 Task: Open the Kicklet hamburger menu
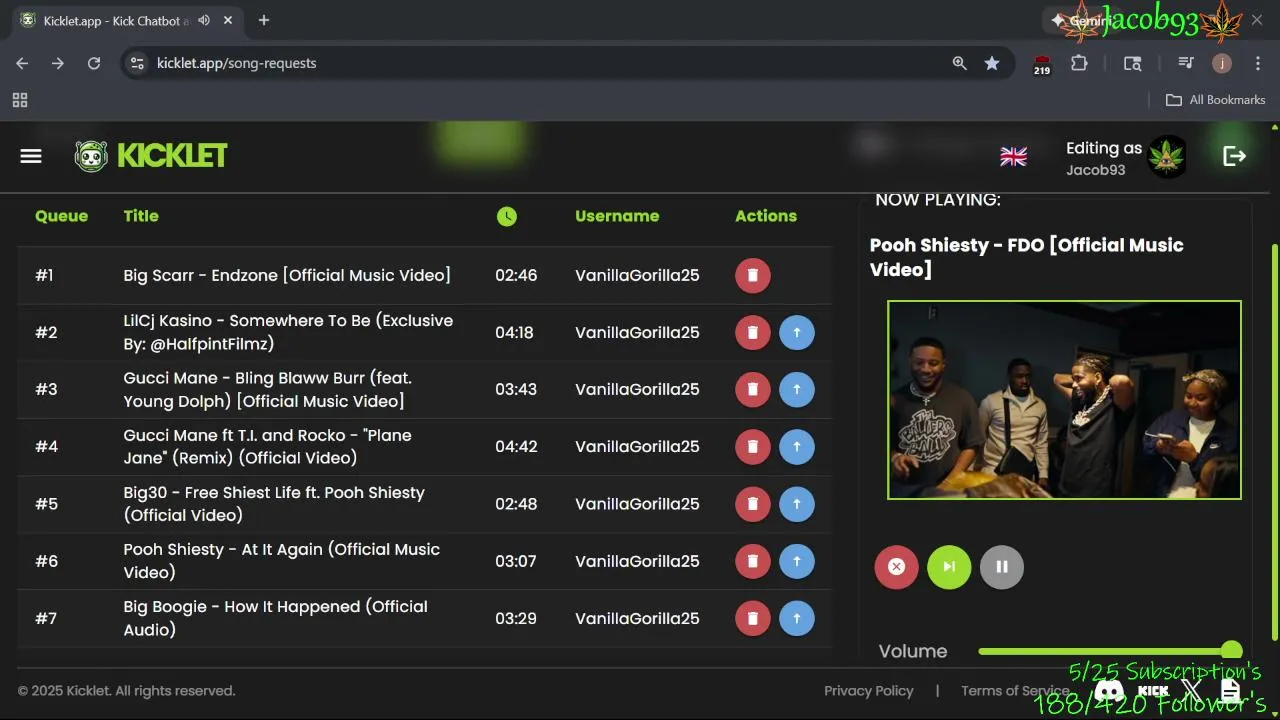pos(31,156)
